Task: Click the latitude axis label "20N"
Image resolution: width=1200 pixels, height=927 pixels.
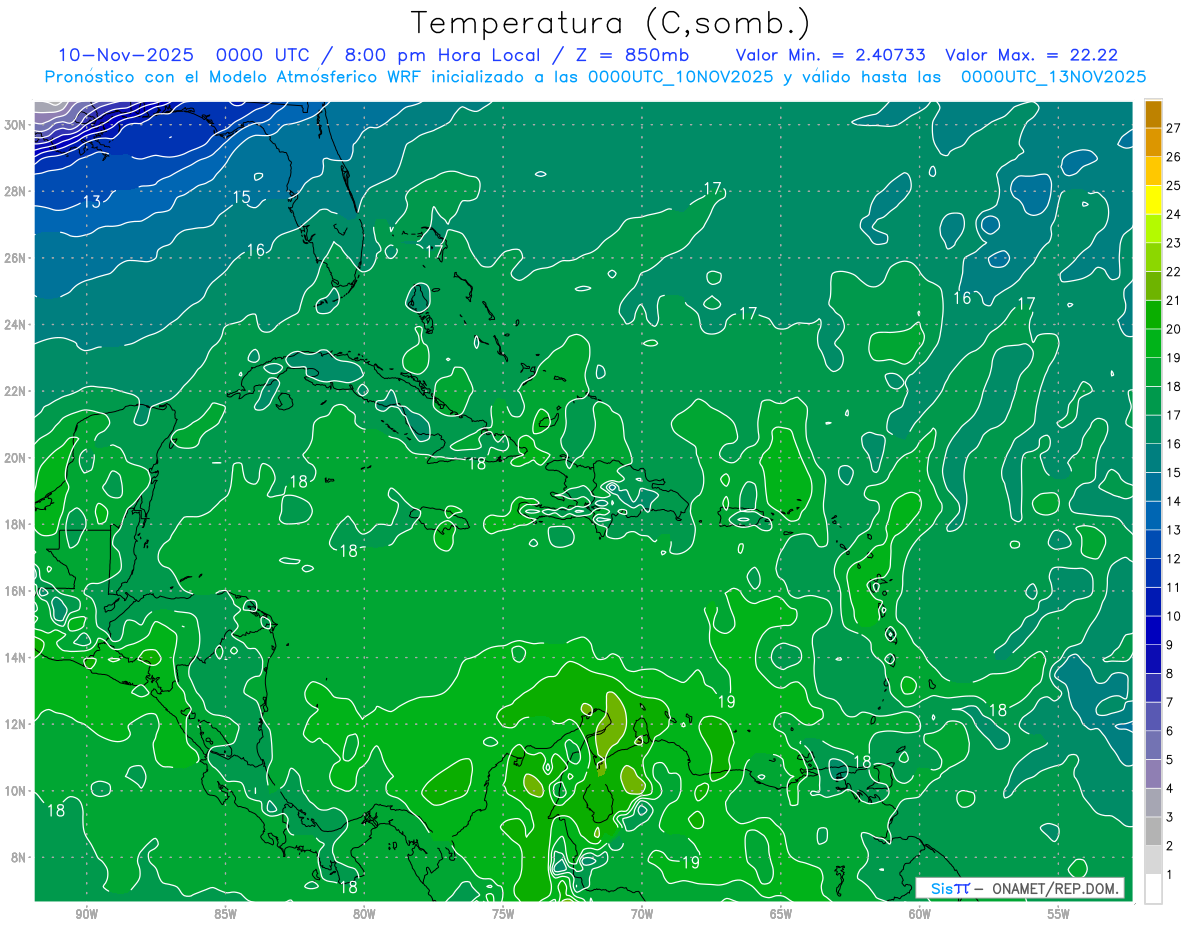Action: point(15,458)
